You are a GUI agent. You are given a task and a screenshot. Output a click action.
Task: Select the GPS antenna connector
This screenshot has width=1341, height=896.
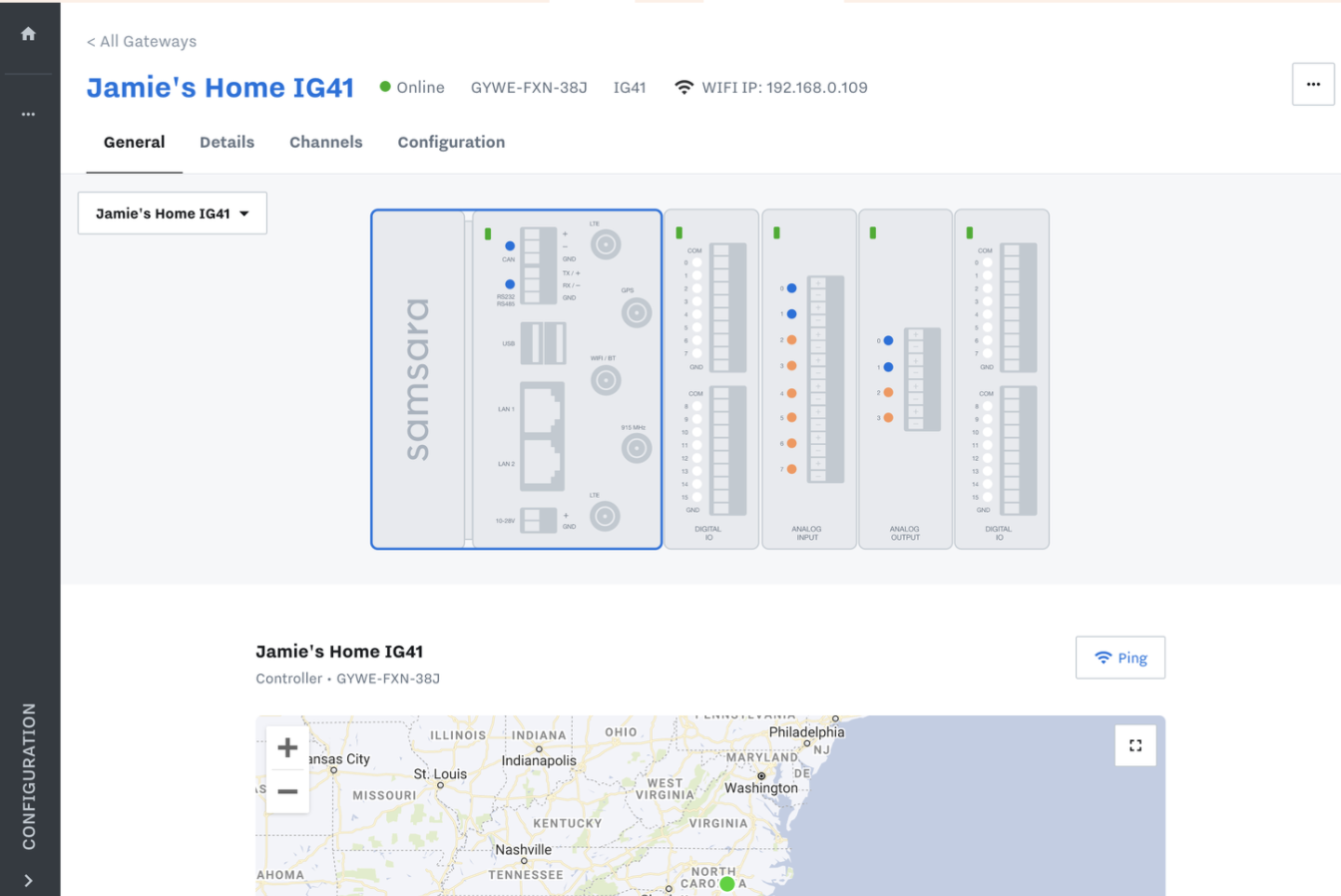(x=636, y=312)
